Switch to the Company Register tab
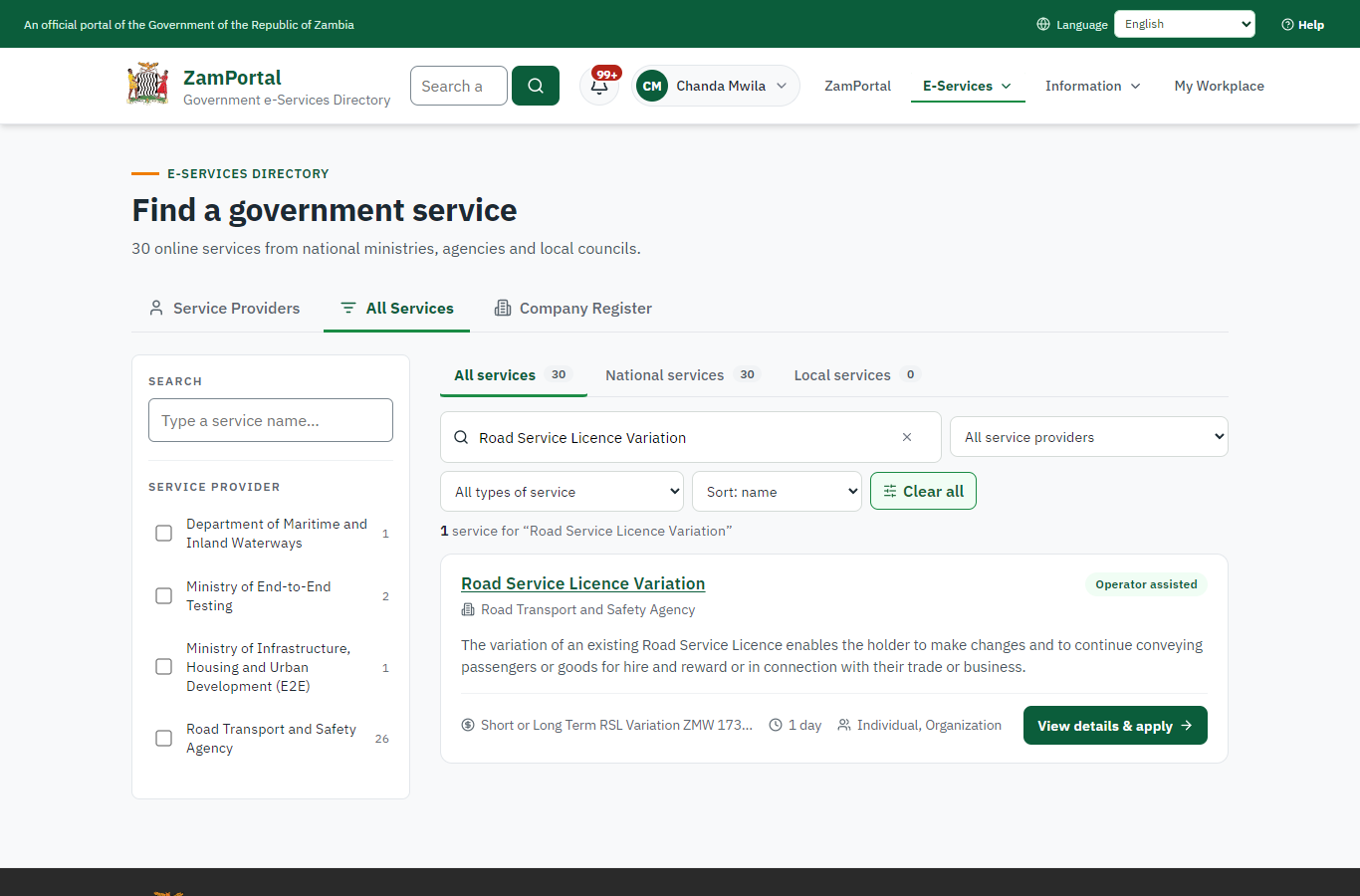 point(573,309)
